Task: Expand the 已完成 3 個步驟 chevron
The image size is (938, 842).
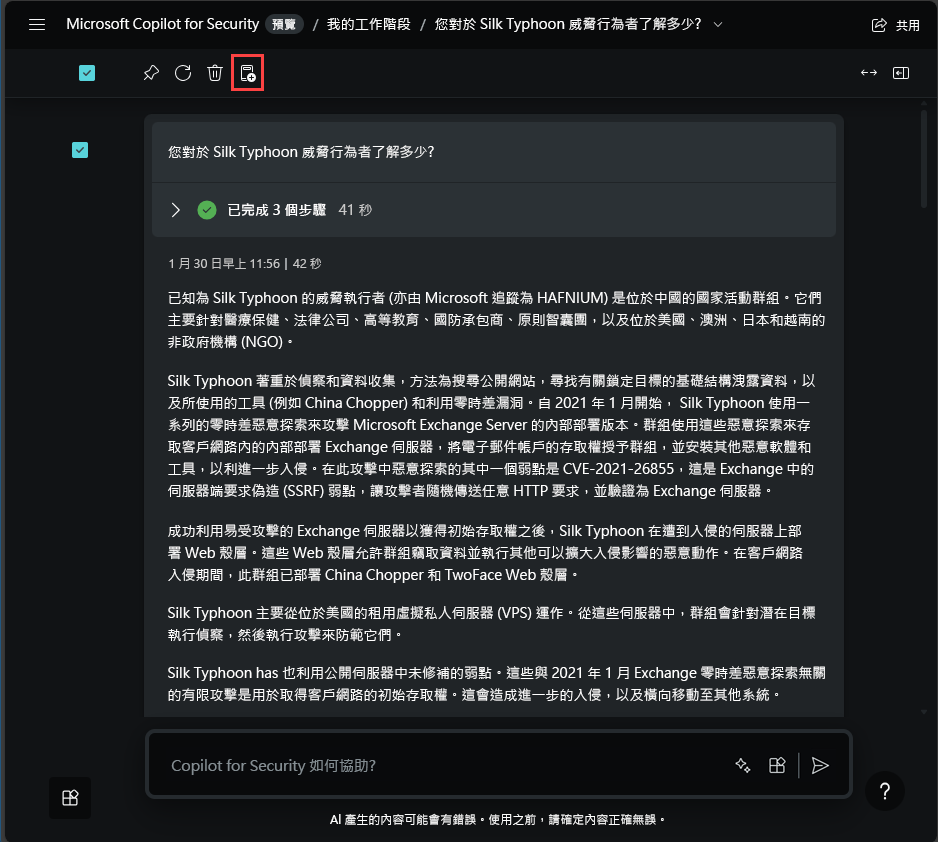Action: (x=175, y=210)
